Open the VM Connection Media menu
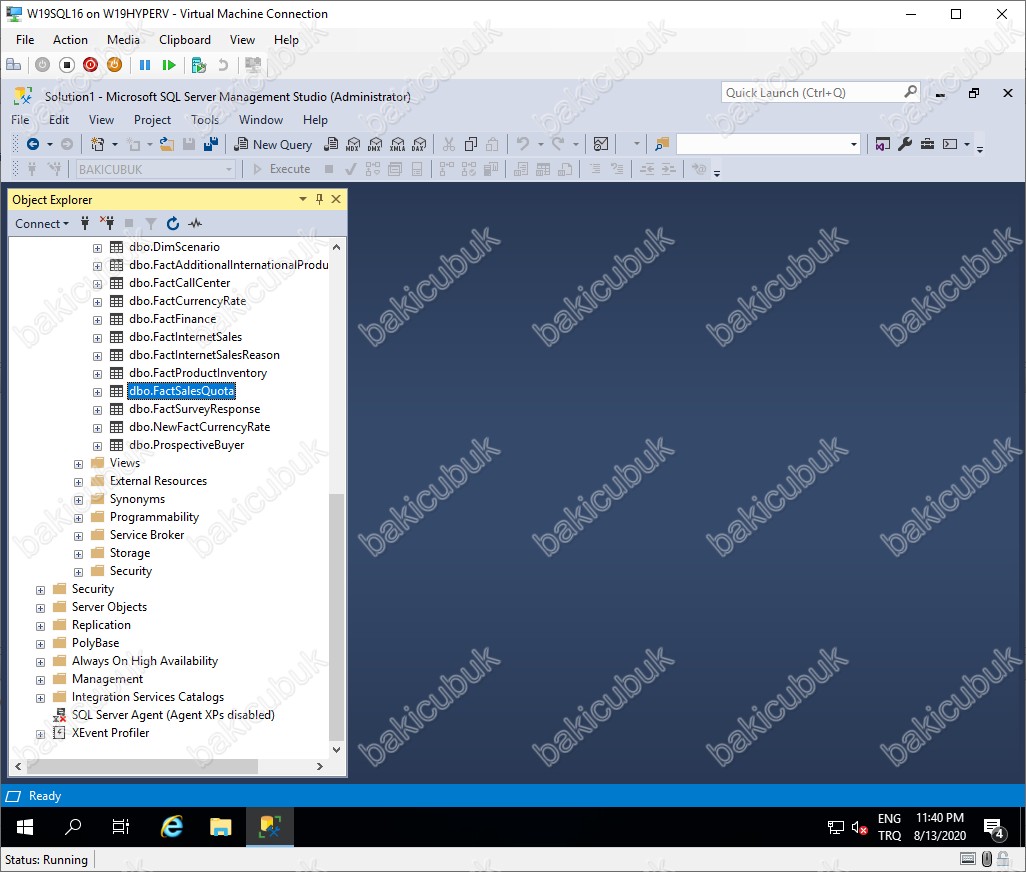This screenshot has height=872, width=1026. click(123, 40)
